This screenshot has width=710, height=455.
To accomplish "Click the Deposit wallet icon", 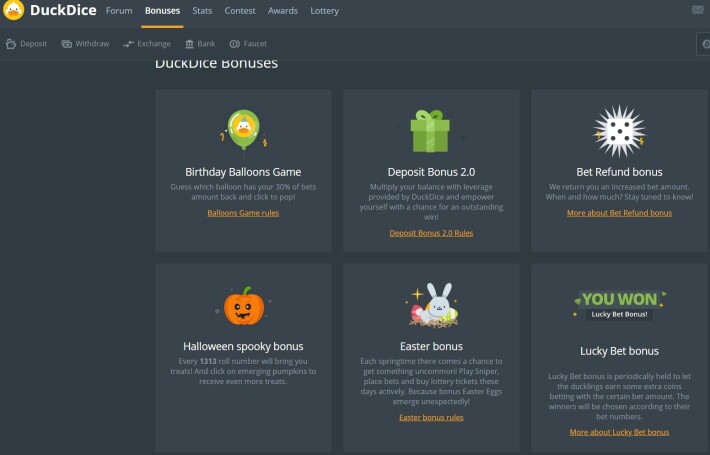I will 11,44.
